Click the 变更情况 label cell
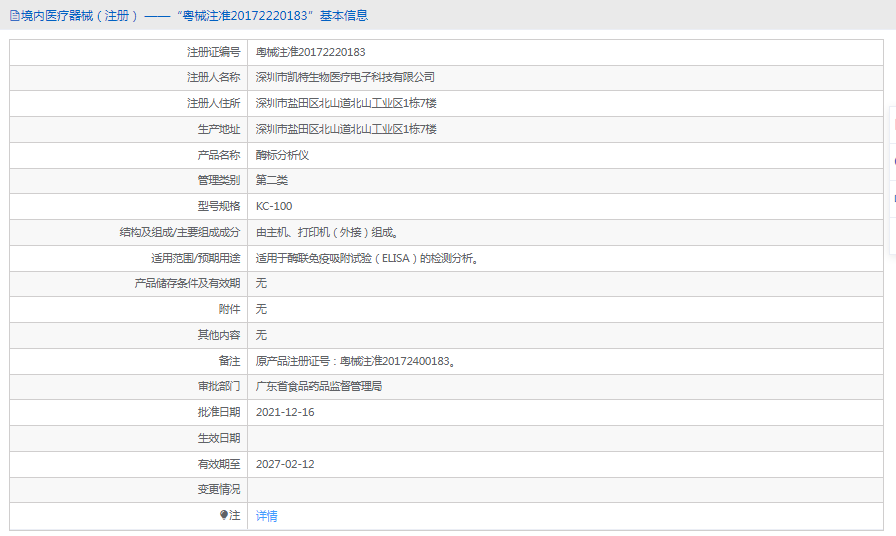Image resolution: width=896 pixels, height=536 pixels. [x=129, y=490]
